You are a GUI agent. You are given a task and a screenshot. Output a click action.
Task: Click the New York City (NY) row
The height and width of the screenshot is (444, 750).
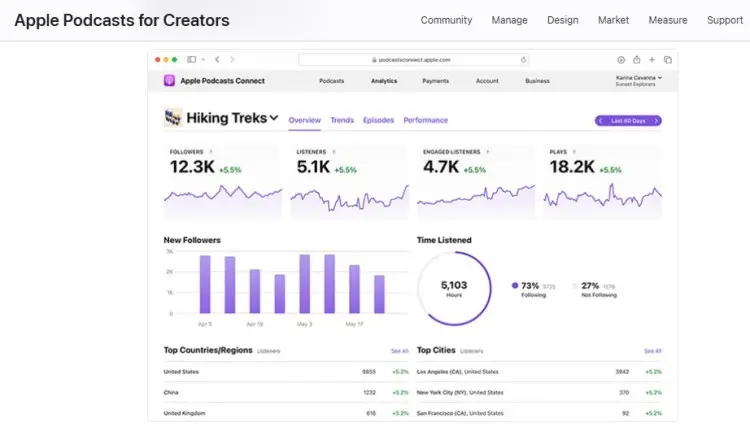[539, 392]
